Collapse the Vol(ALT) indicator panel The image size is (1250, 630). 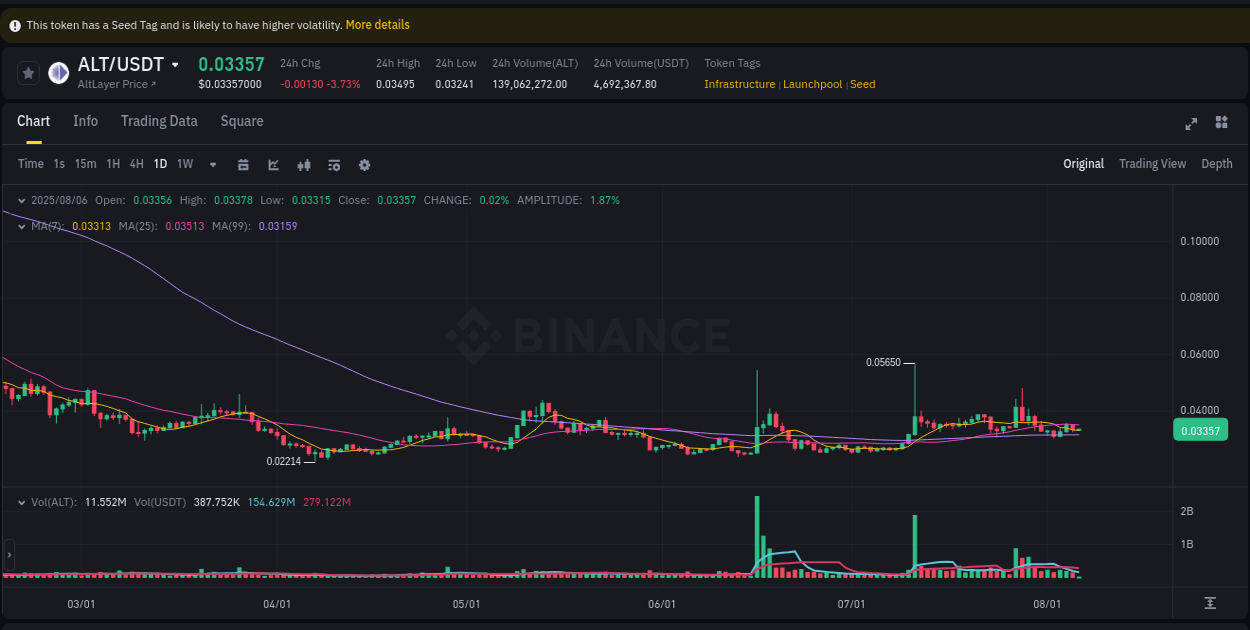pyautogui.click(x=21, y=501)
